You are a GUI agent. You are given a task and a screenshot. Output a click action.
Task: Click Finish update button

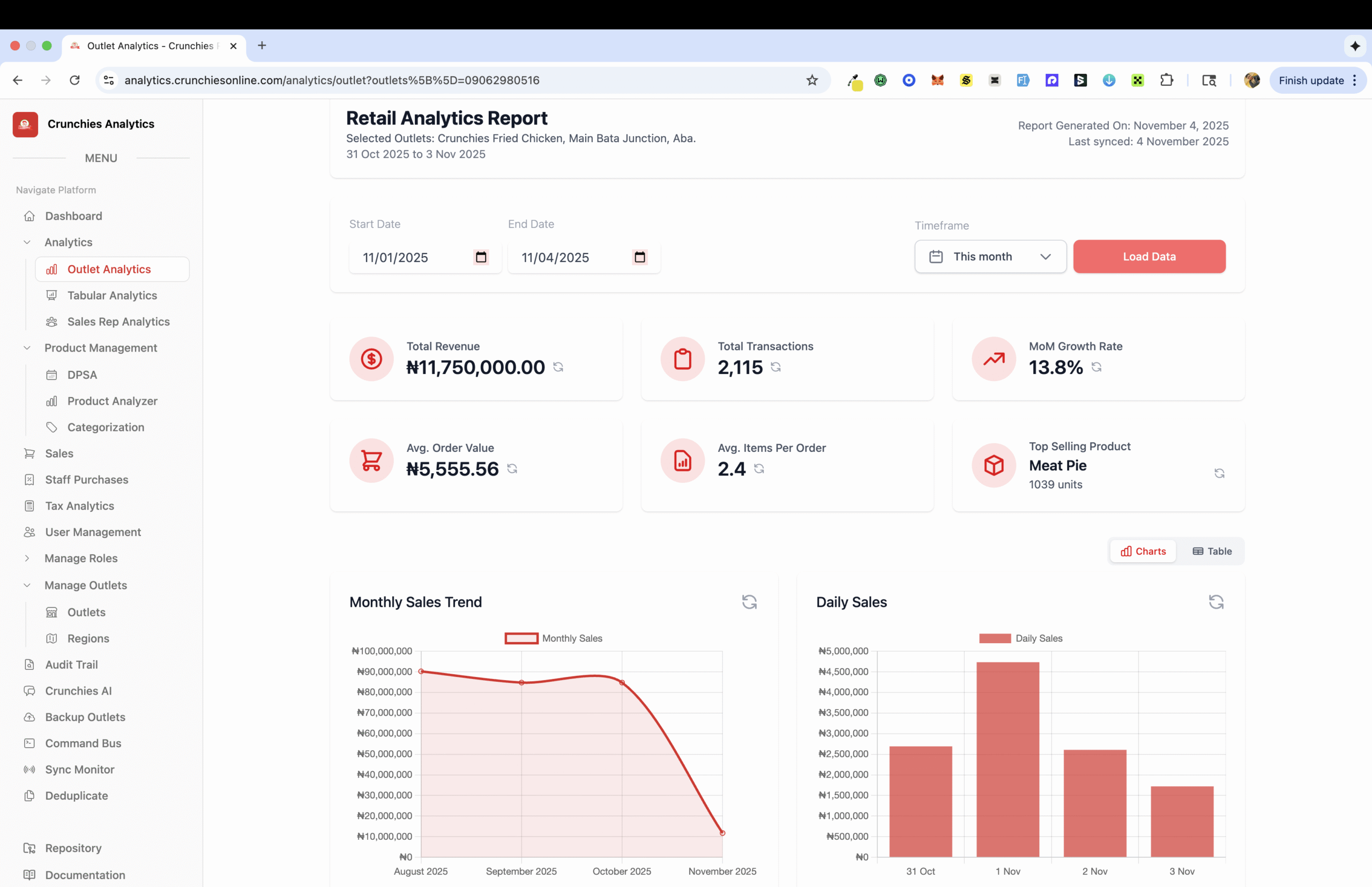(x=1311, y=80)
